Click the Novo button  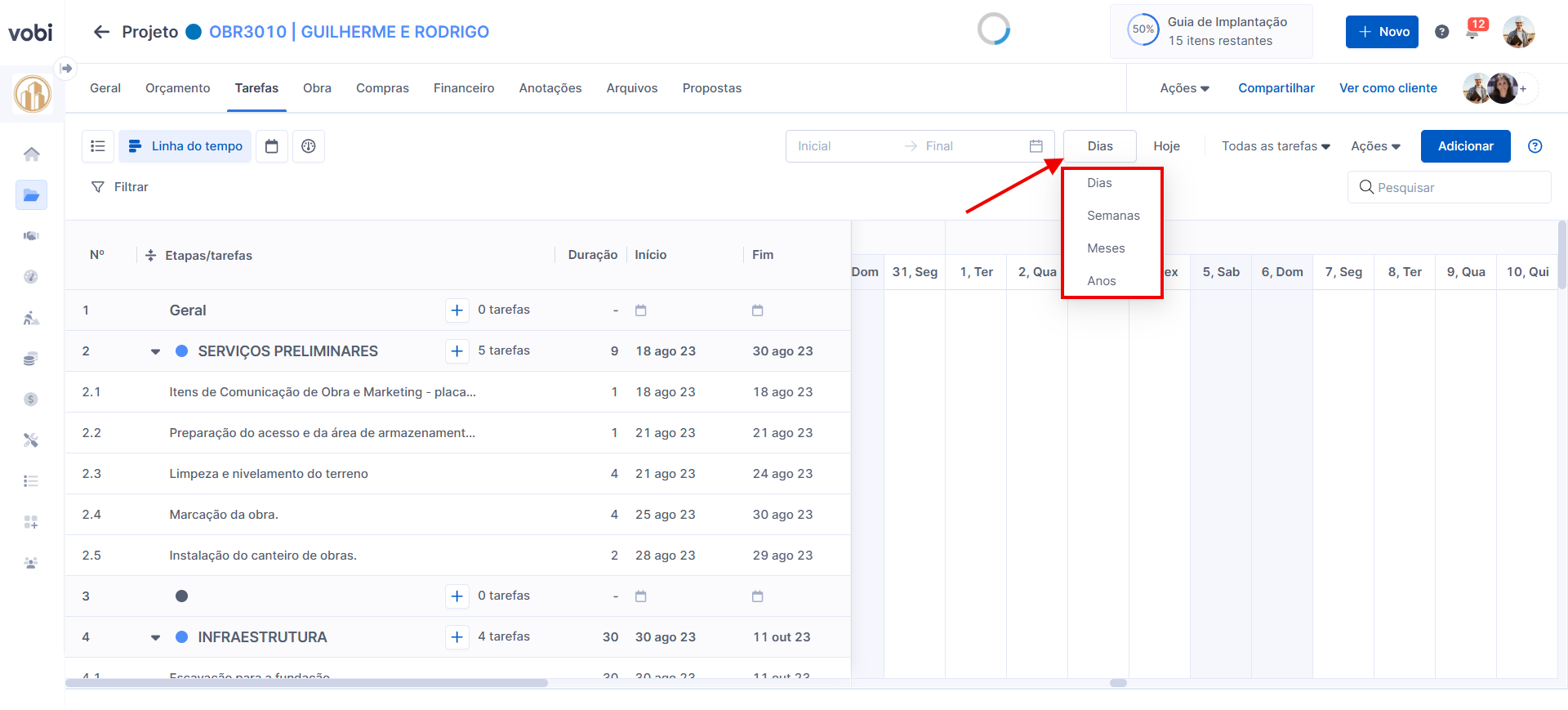1382,32
